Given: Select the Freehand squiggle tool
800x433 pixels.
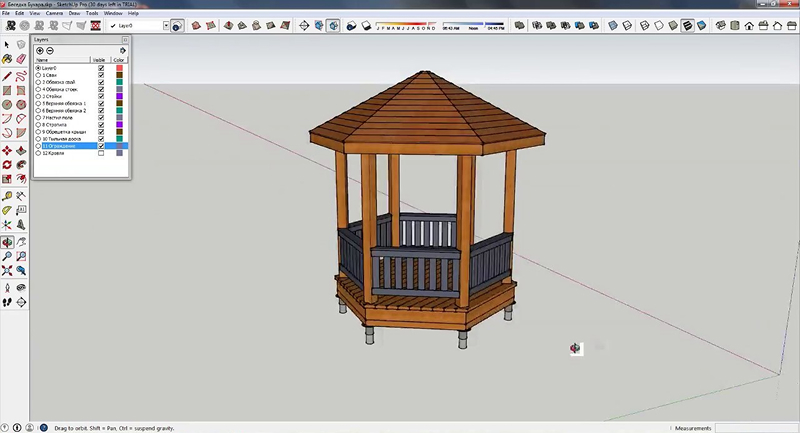Looking at the screenshot, I should (21, 77).
